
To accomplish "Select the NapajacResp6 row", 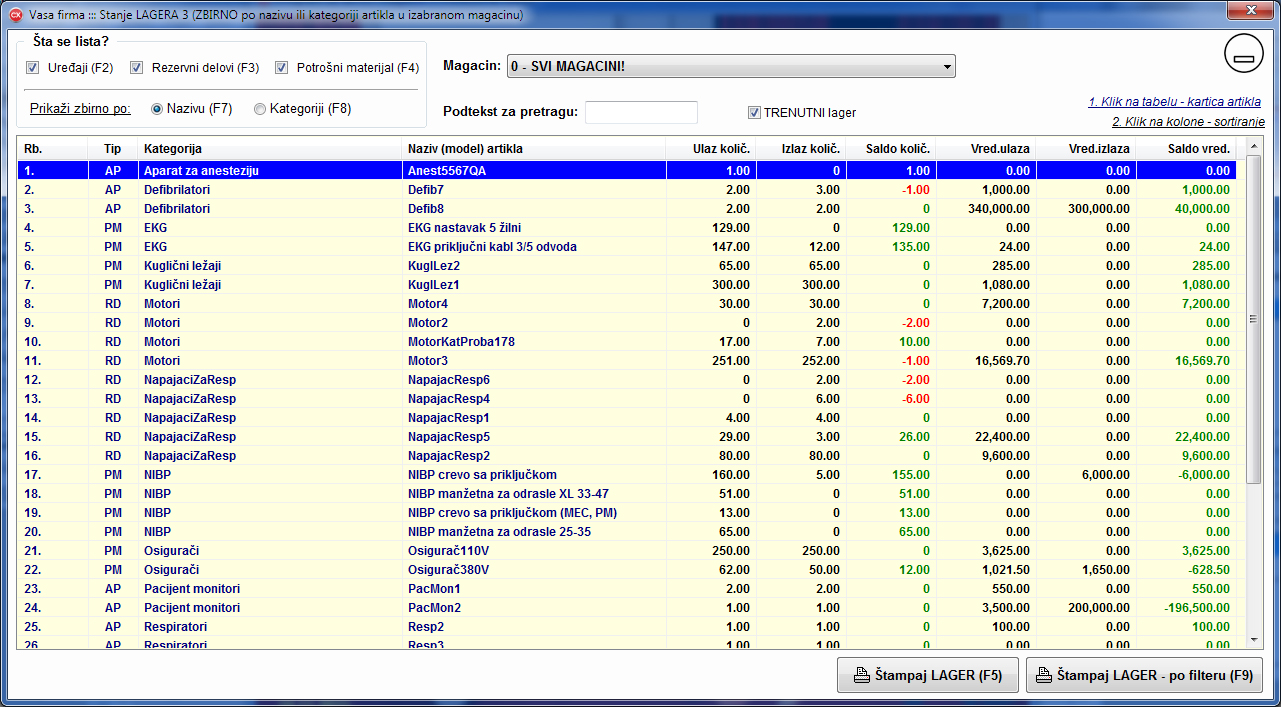I will [627, 380].
